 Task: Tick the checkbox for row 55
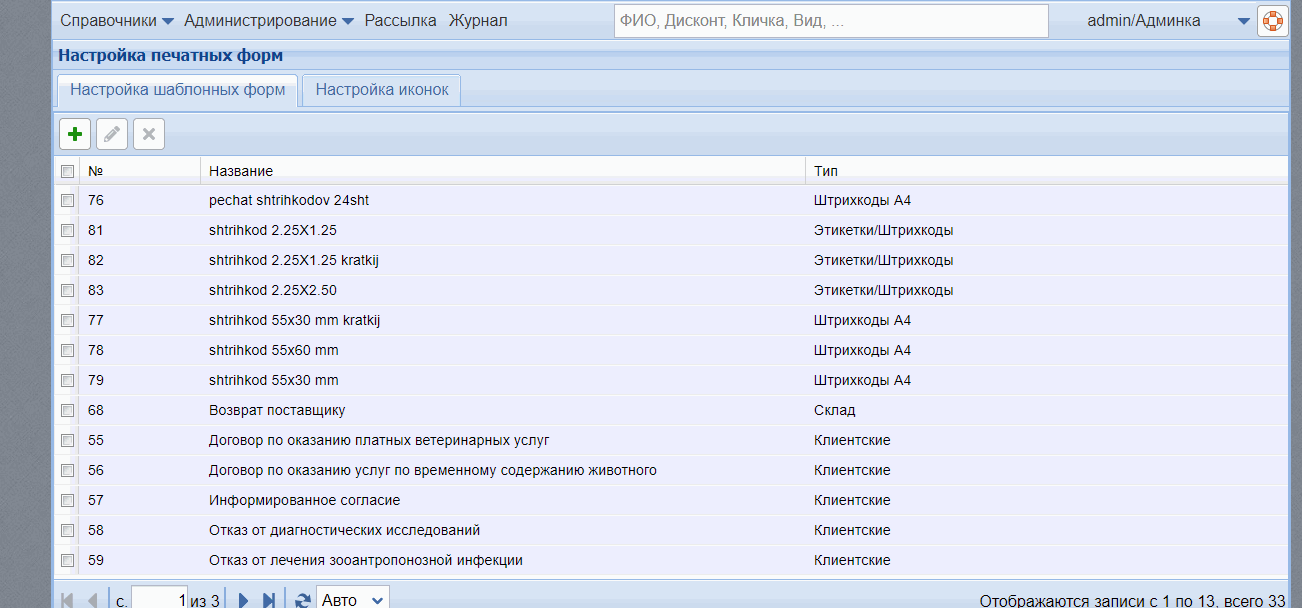[x=67, y=440]
